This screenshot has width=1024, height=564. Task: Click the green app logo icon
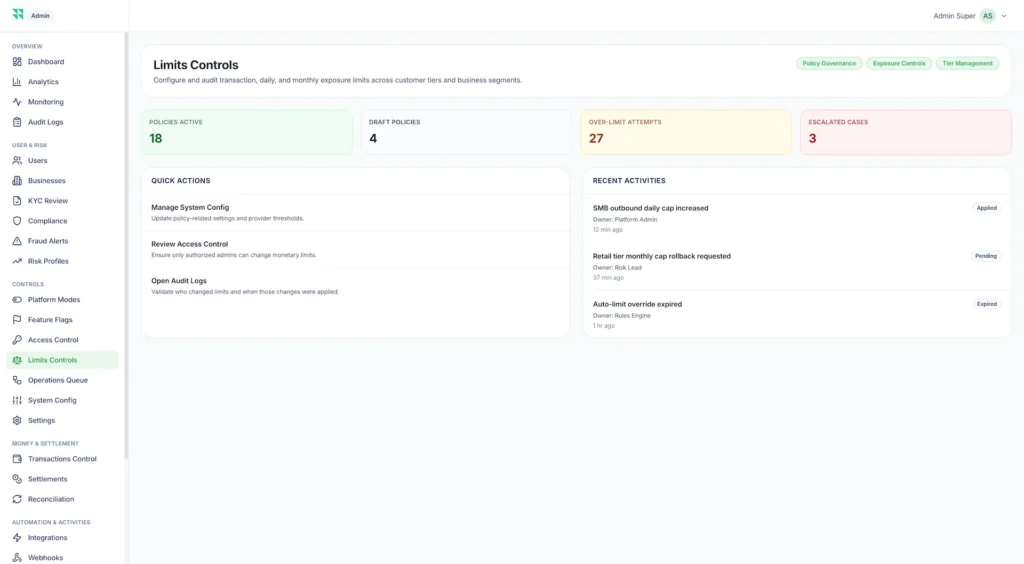18,14
